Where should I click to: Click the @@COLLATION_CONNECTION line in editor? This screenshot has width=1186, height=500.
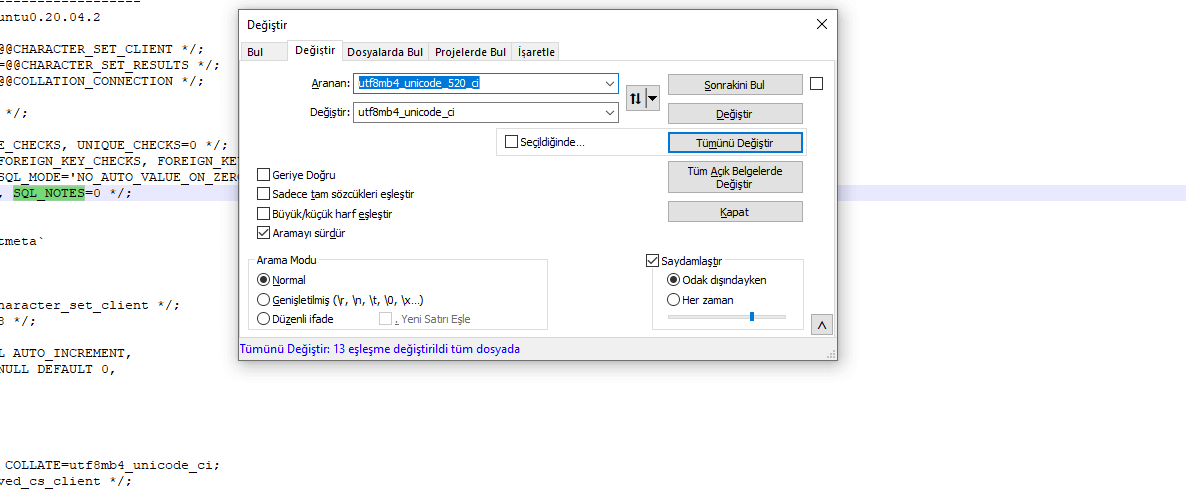[101, 81]
